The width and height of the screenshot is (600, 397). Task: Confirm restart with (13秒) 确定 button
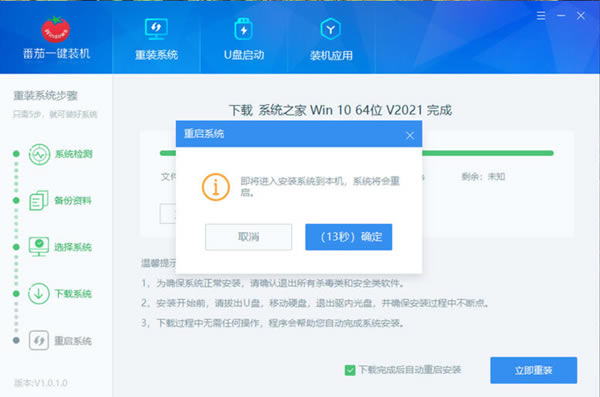coord(349,237)
